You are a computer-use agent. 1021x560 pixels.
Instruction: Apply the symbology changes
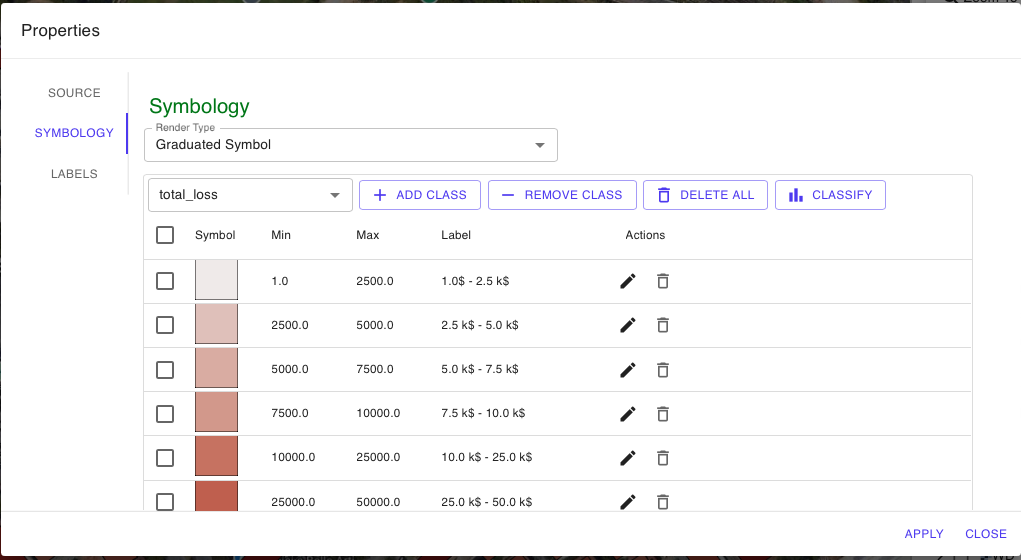[924, 534]
